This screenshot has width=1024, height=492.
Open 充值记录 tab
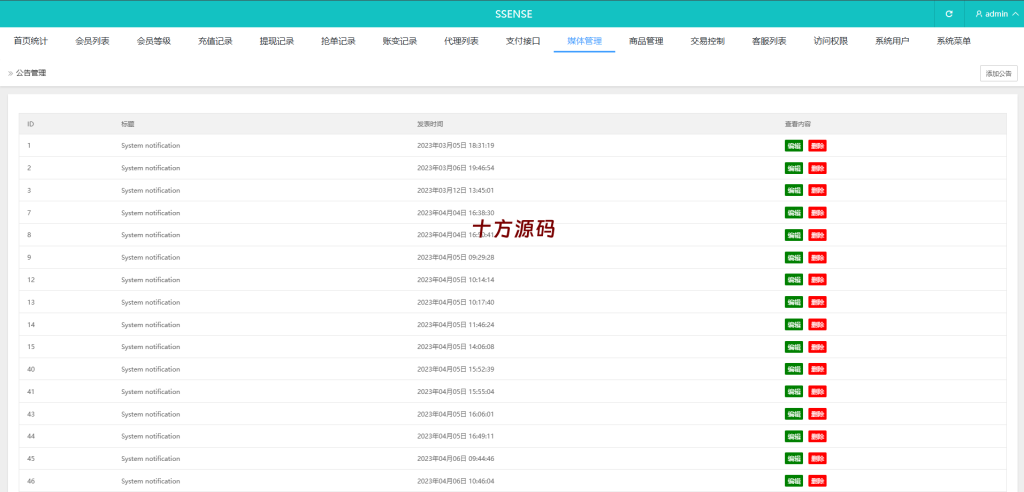(215, 41)
